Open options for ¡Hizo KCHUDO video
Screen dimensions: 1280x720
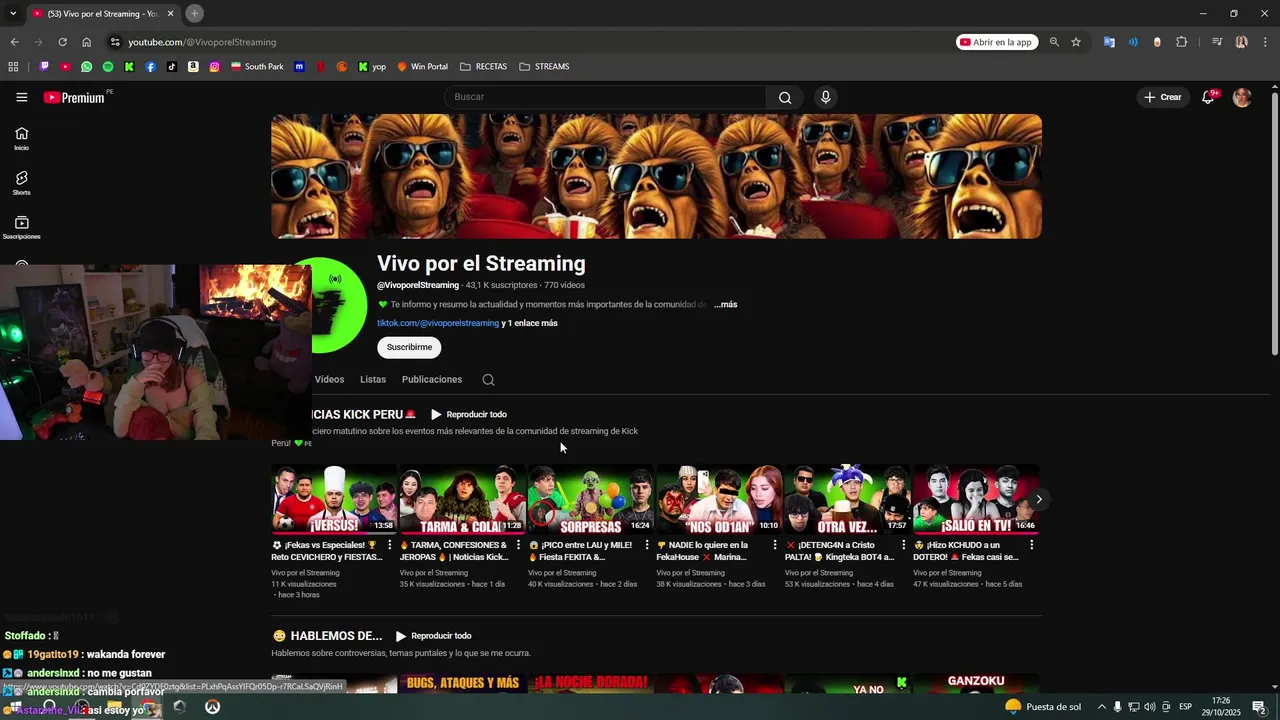(x=1032, y=546)
